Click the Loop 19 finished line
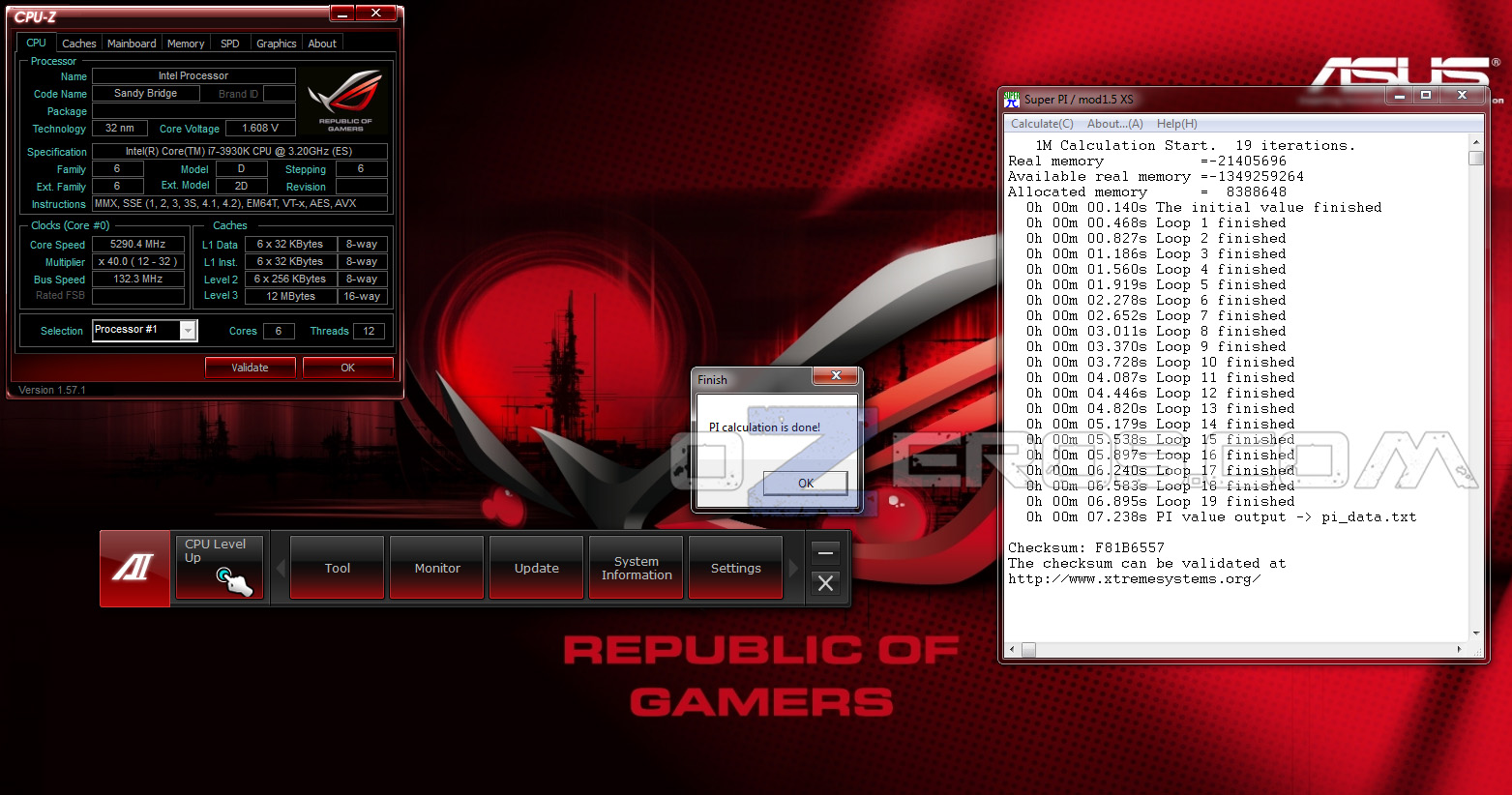Image resolution: width=1512 pixels, height=795 pixels. (1161, 502)
